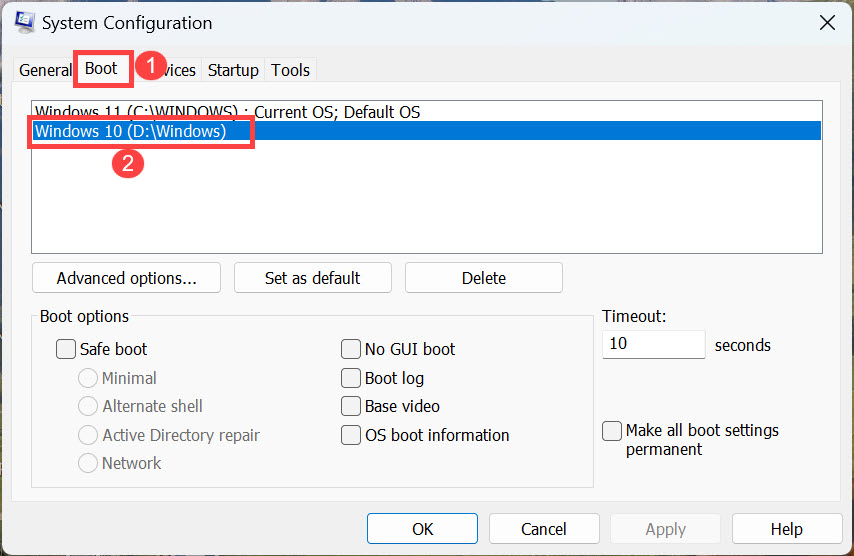Check Make all boot settings permanent
The height and width of the screenshot is (556, 854).
pos(612,431)
